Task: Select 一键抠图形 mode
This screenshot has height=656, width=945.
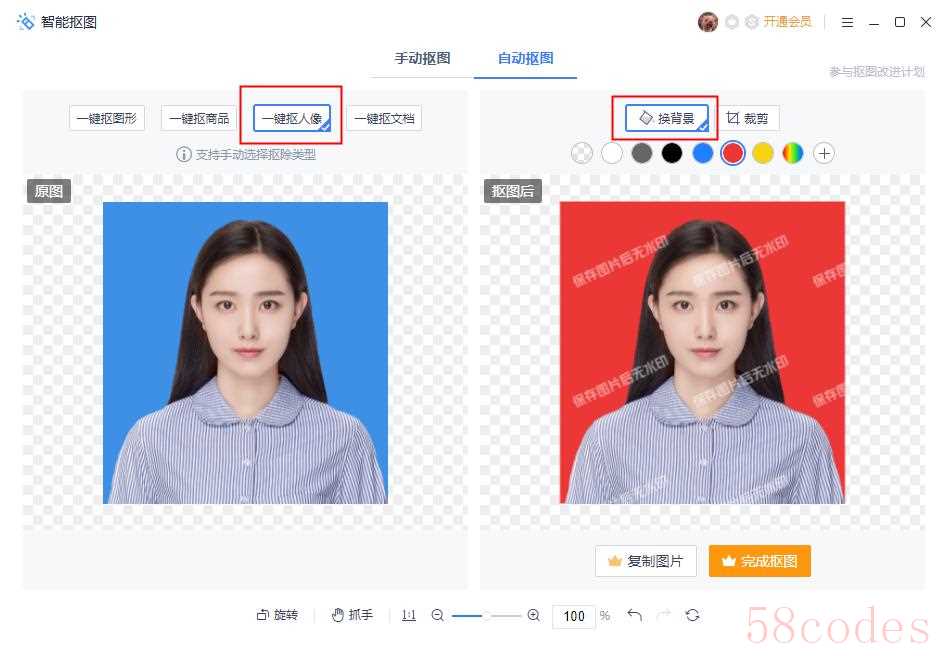Action: [x=107, y=118]
